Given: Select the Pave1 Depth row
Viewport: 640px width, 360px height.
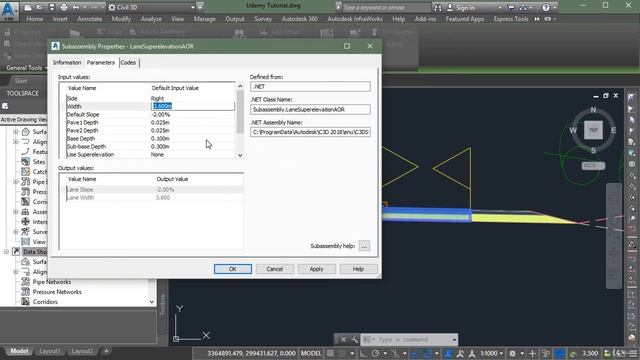Looking at the screenshot, I should pyautogui.click(x=150, y=122).
